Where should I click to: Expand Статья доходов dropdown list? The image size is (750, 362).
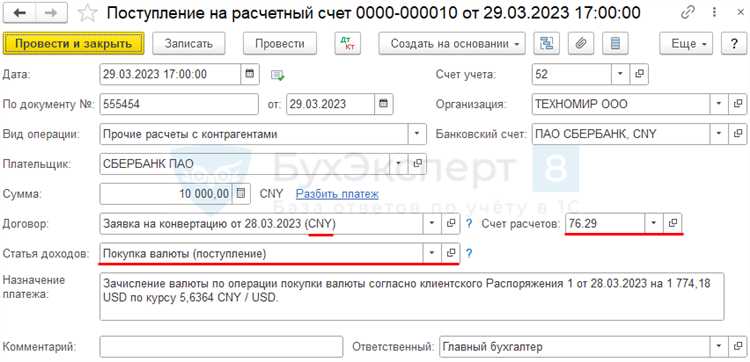(432, 253)
